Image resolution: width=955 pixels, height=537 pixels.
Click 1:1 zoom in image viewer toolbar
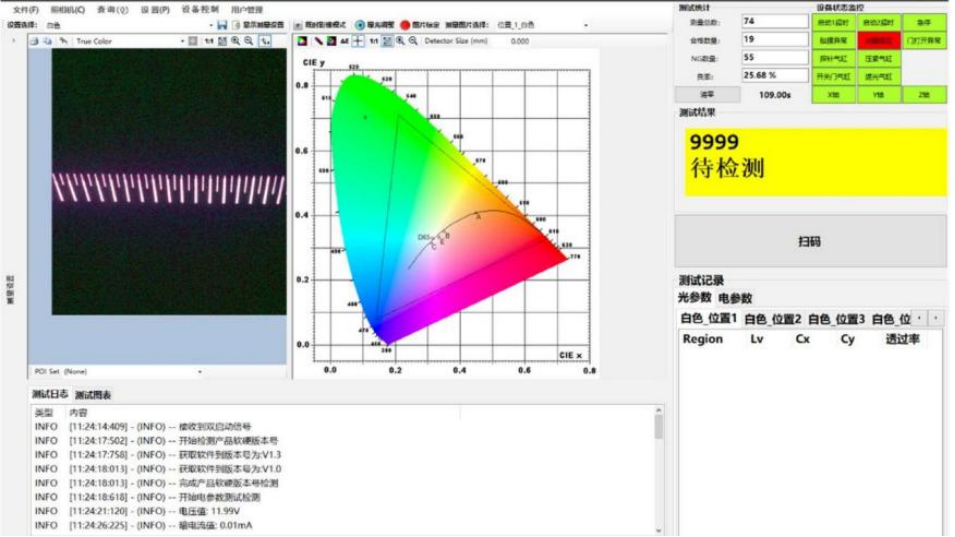point(209,41)
